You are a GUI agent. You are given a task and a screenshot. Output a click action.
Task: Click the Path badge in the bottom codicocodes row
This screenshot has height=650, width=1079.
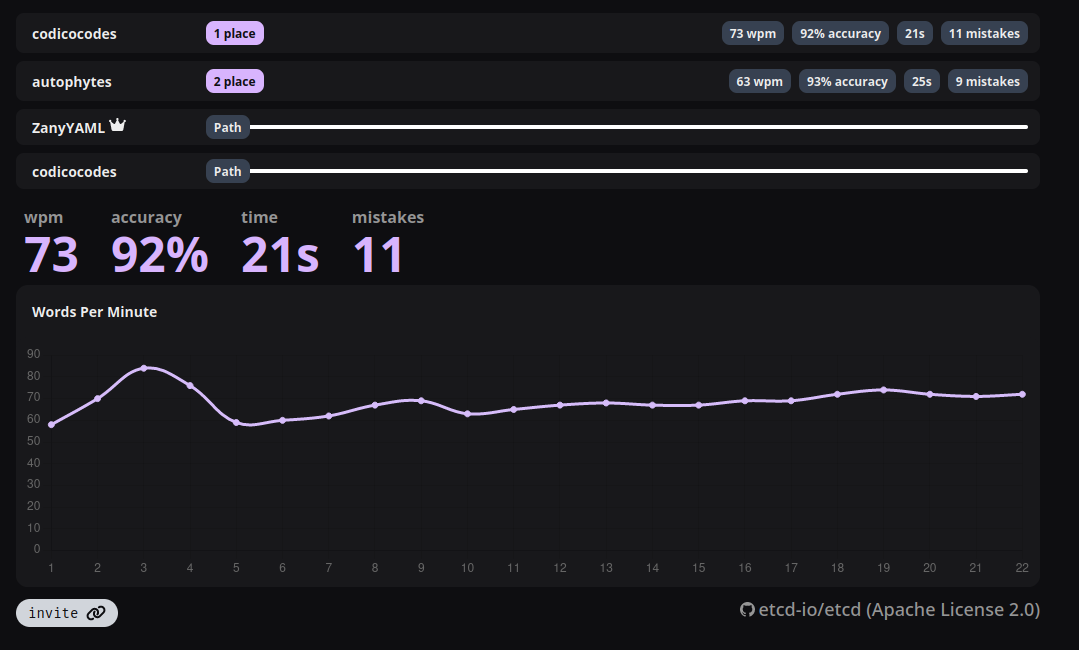[x=227, y=171]
